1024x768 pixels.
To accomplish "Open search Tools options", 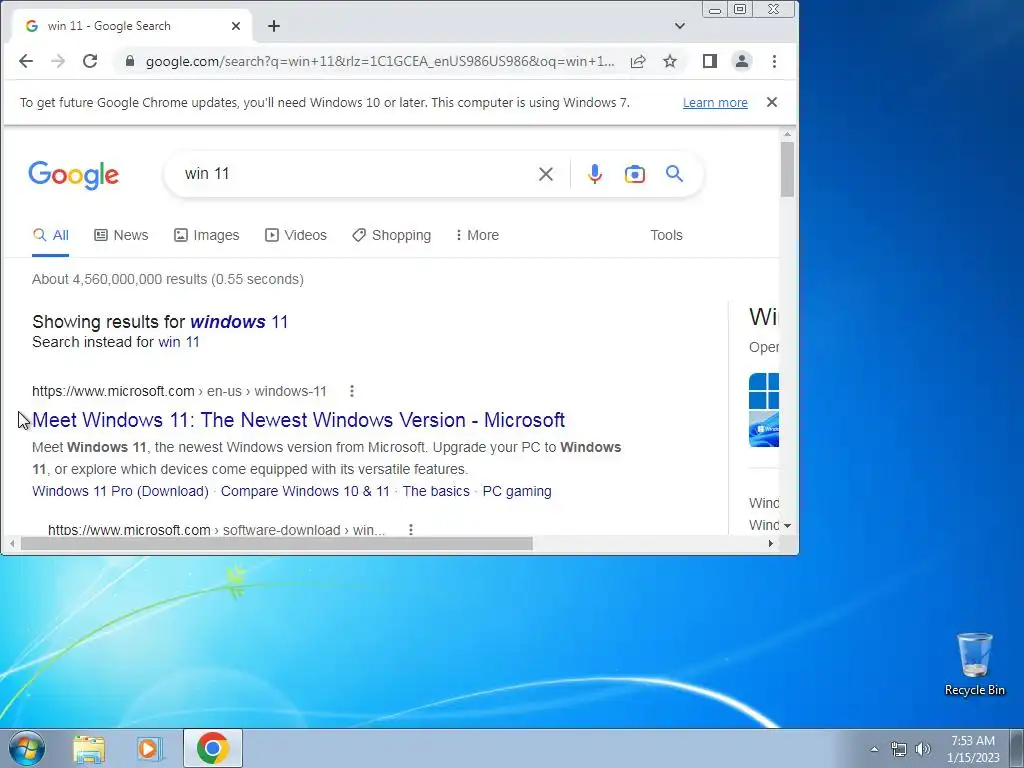I will [666, 235].
